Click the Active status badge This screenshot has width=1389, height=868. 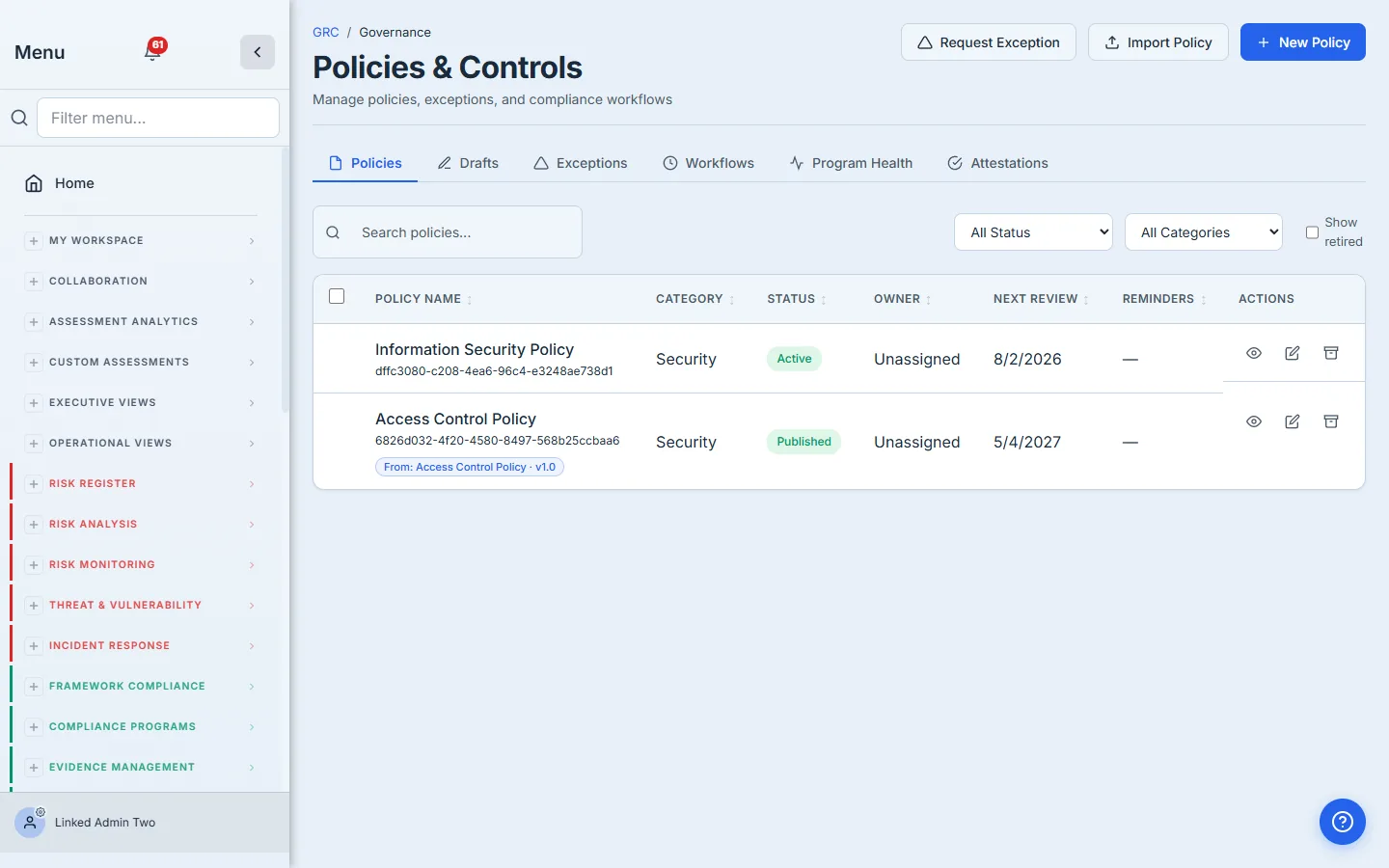[795, 359]
